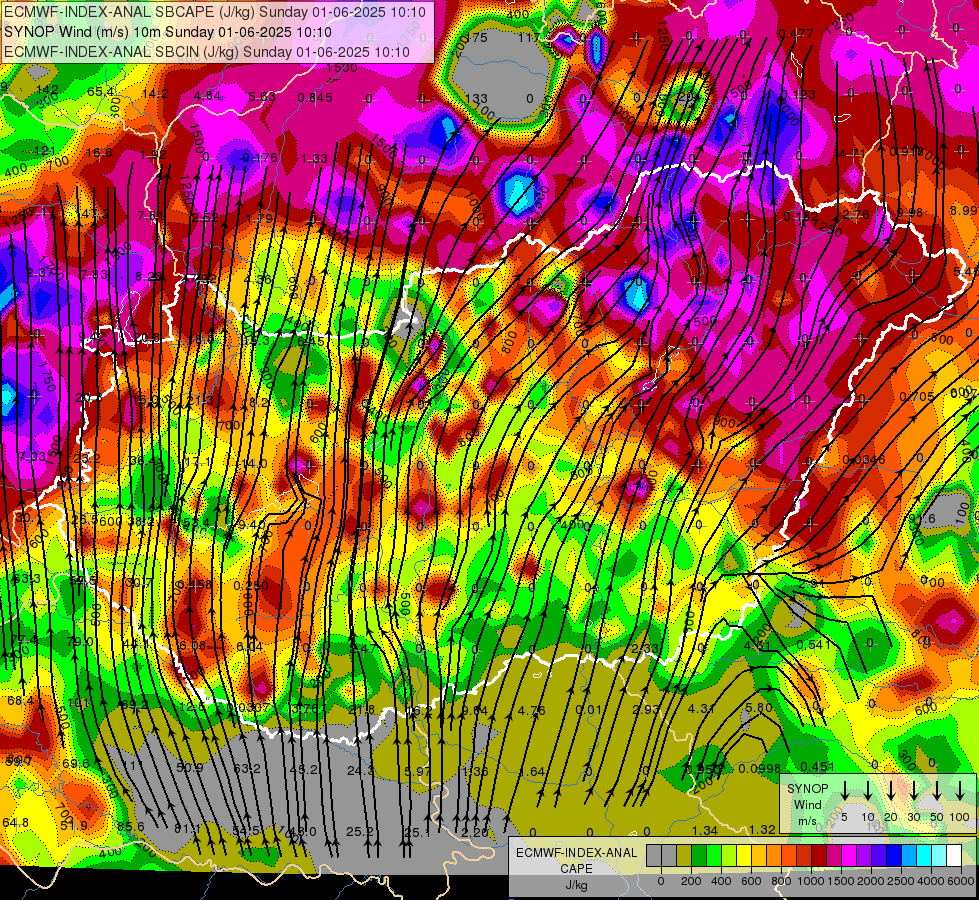
Task: Click the '0' tick in CAPE legend
Action: point(661,881)
